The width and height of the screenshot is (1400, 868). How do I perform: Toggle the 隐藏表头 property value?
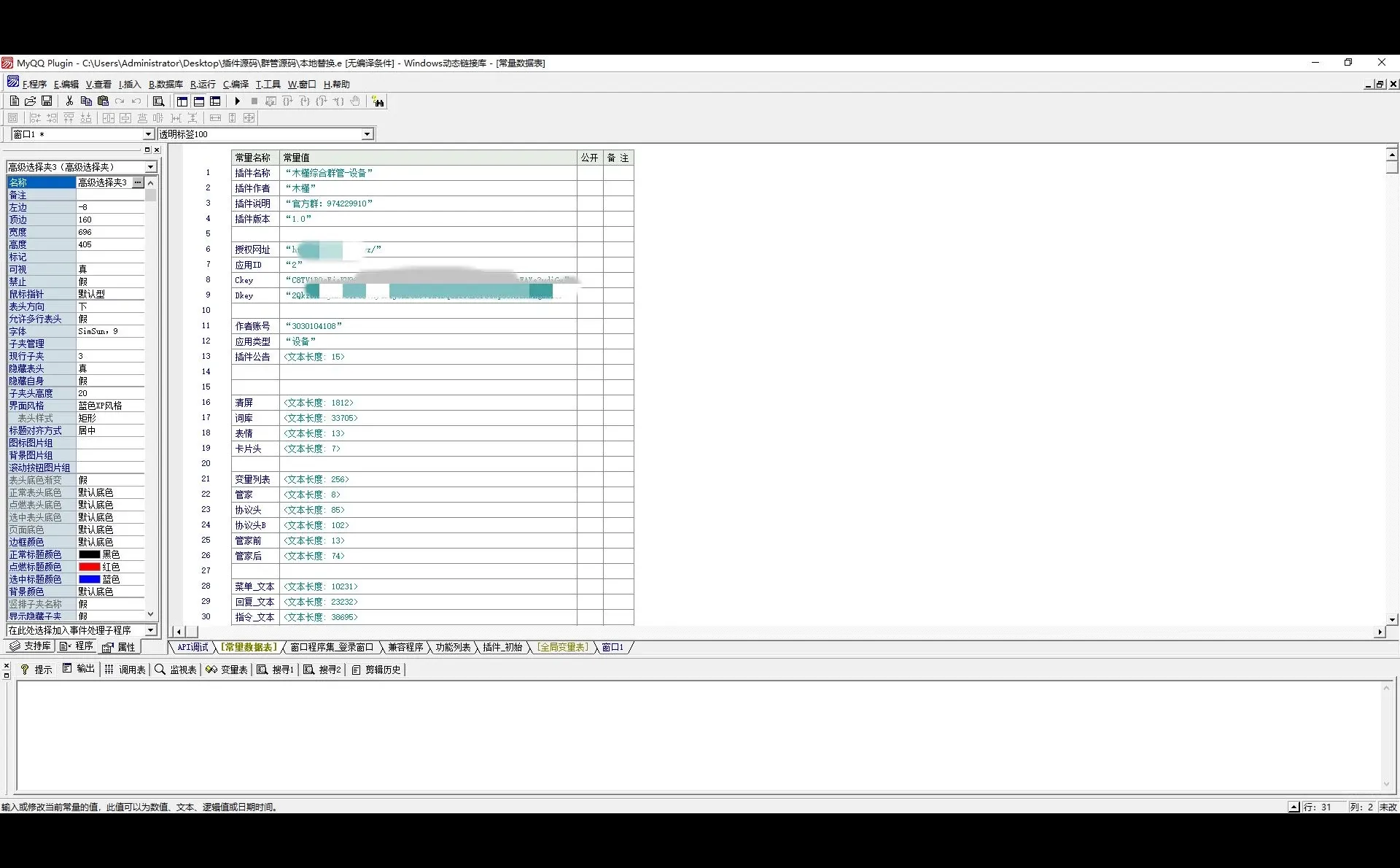click(x=109, y=368)
